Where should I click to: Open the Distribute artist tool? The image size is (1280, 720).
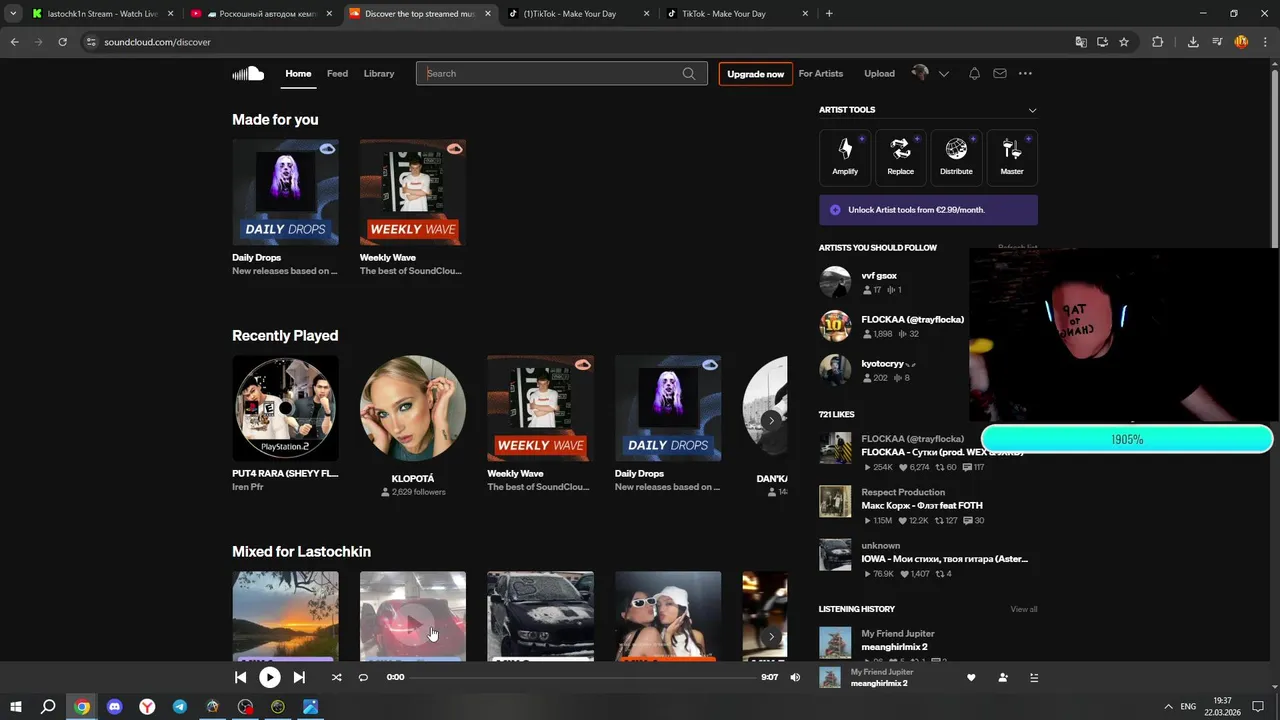[956, 158]
